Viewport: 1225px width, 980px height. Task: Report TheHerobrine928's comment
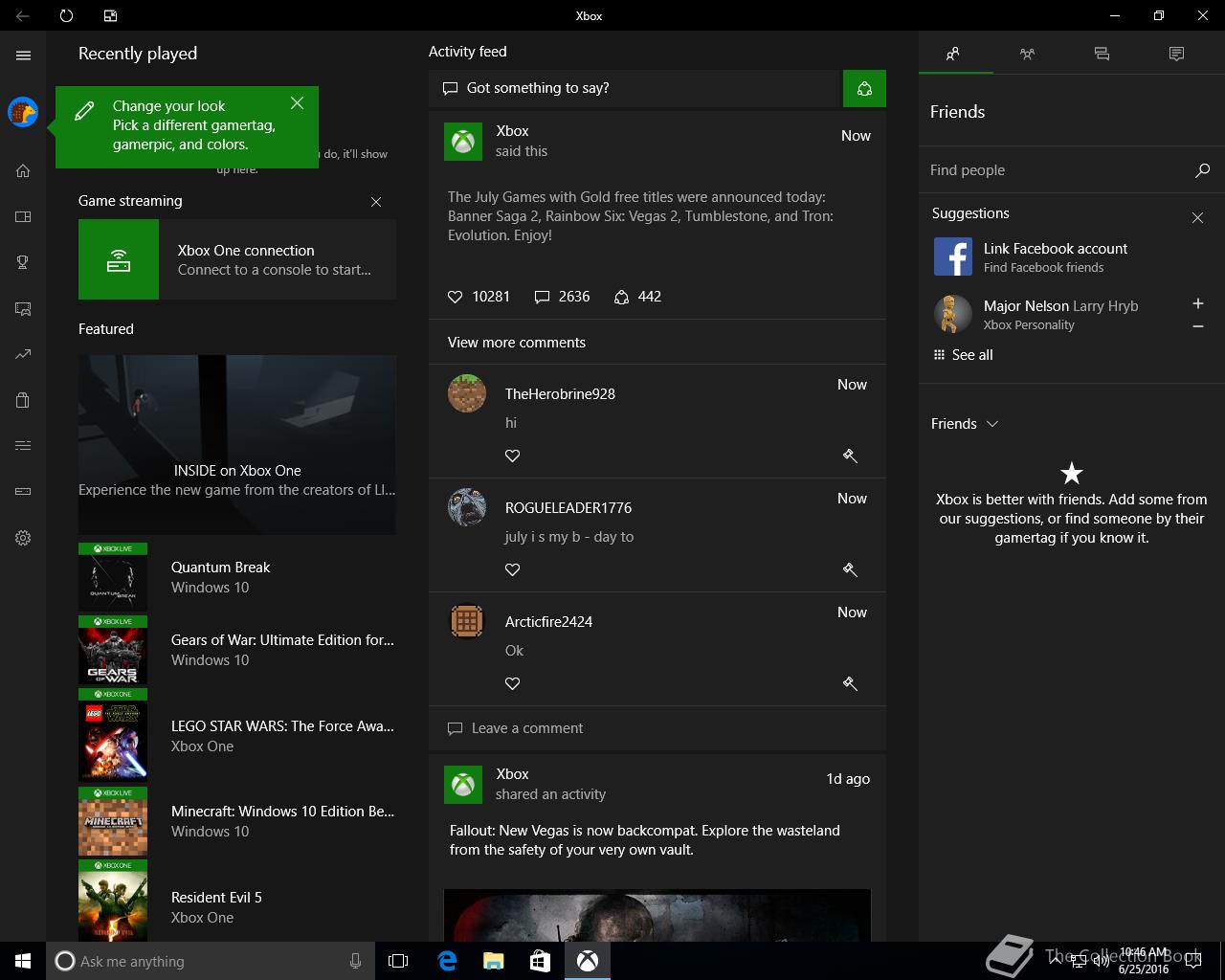point(850,456)
